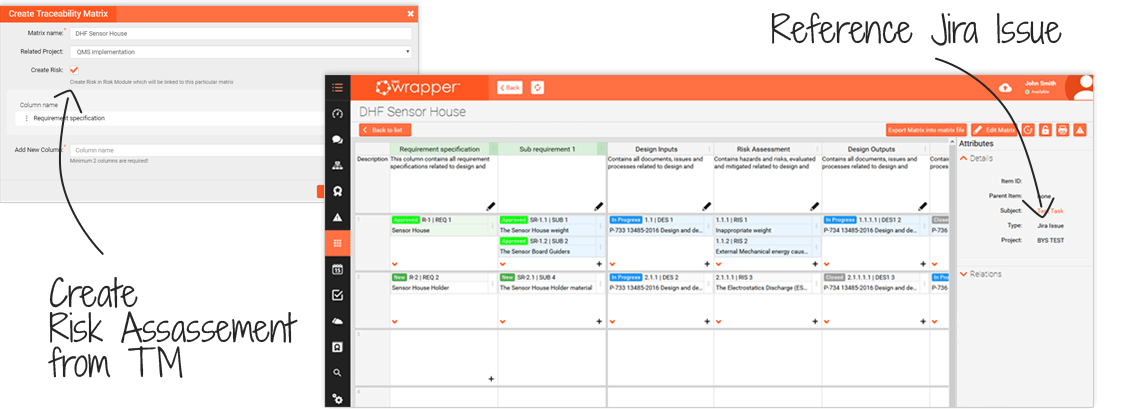Click the circular history icon after Edit Matrix
The width and height of the screenshot is (1140, 409).
[1027, 130]
